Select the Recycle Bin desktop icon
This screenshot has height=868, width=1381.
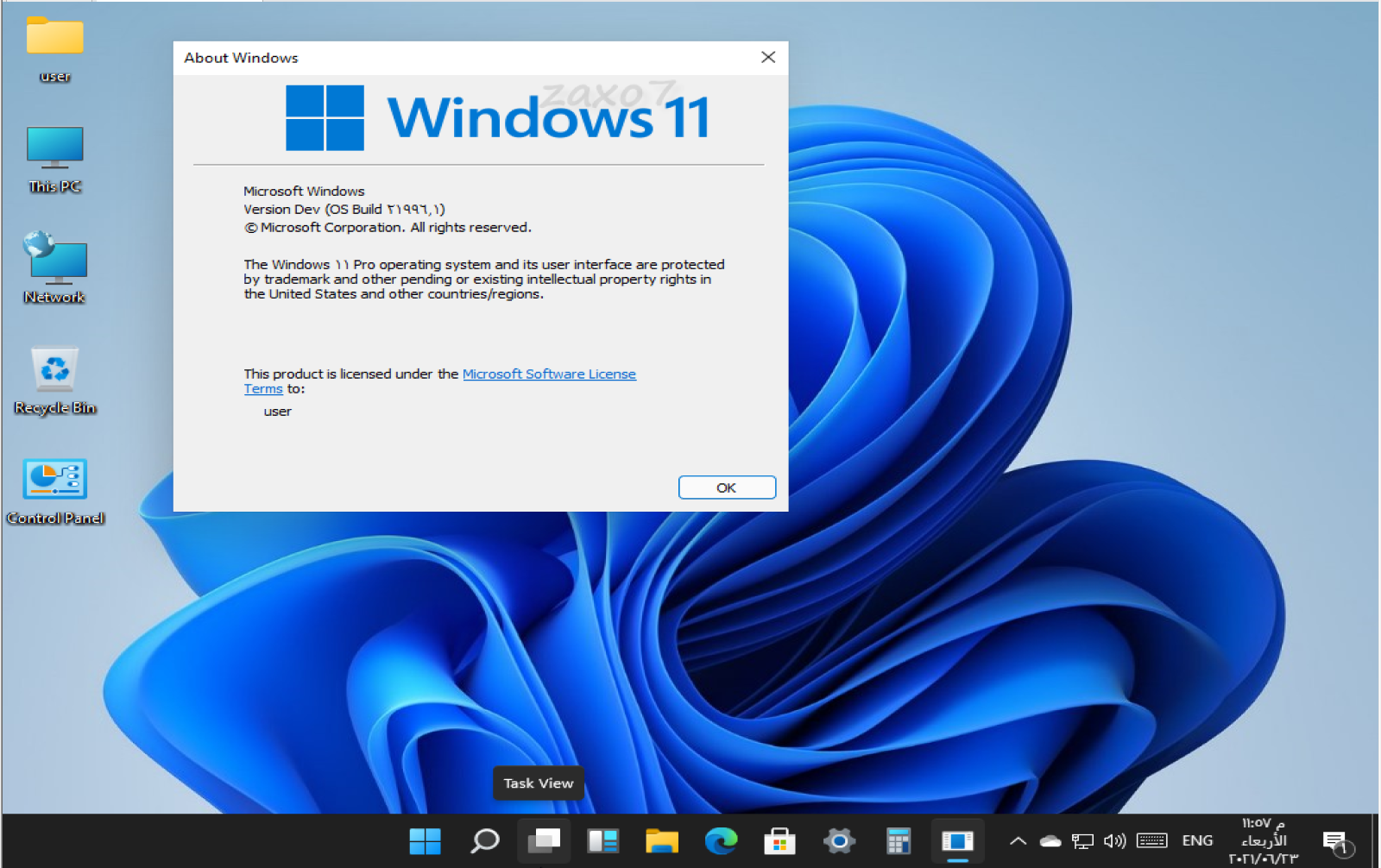pos(54,380)
